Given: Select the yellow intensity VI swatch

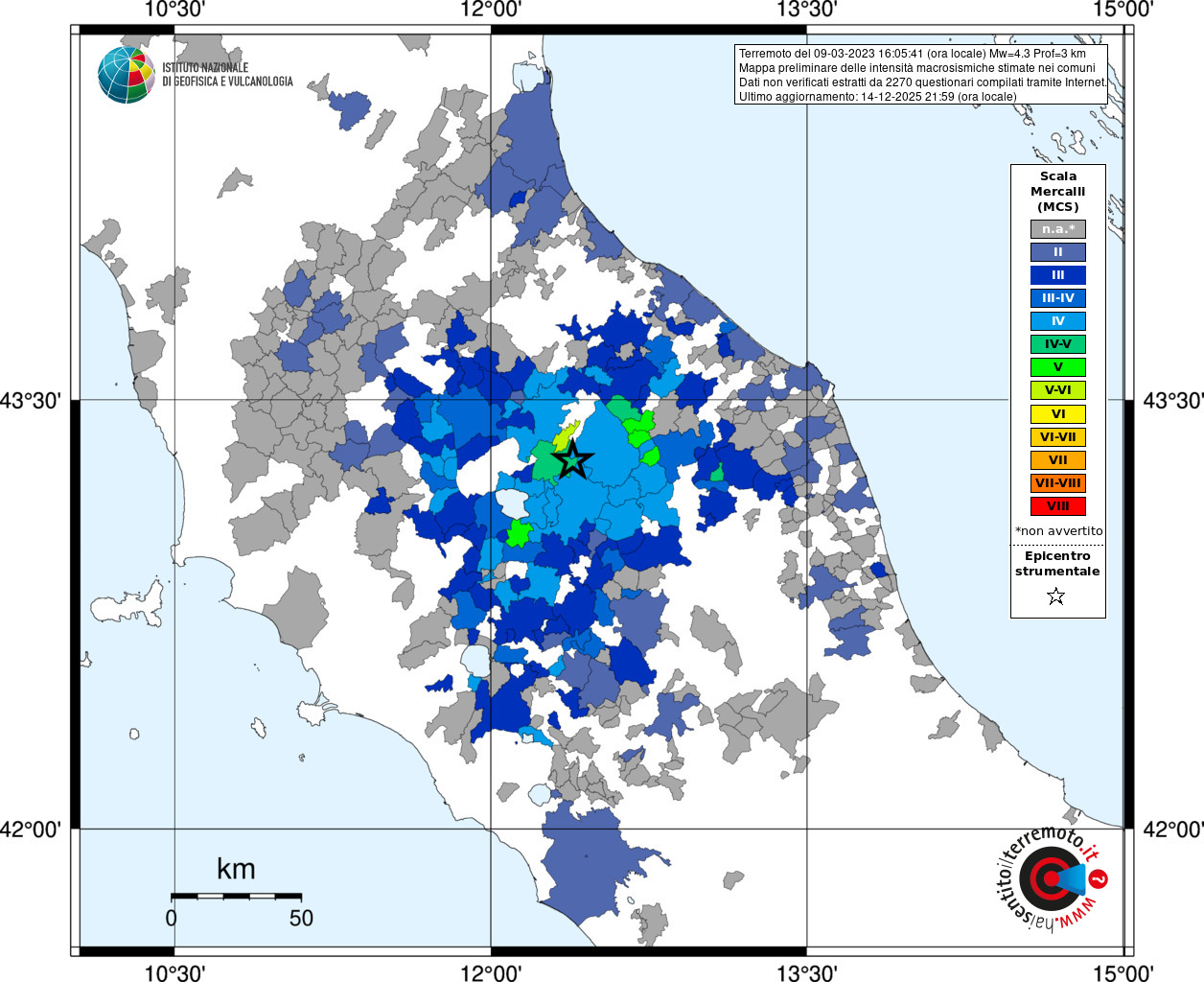Looking at the screenshot, I should pos(1058,414).
